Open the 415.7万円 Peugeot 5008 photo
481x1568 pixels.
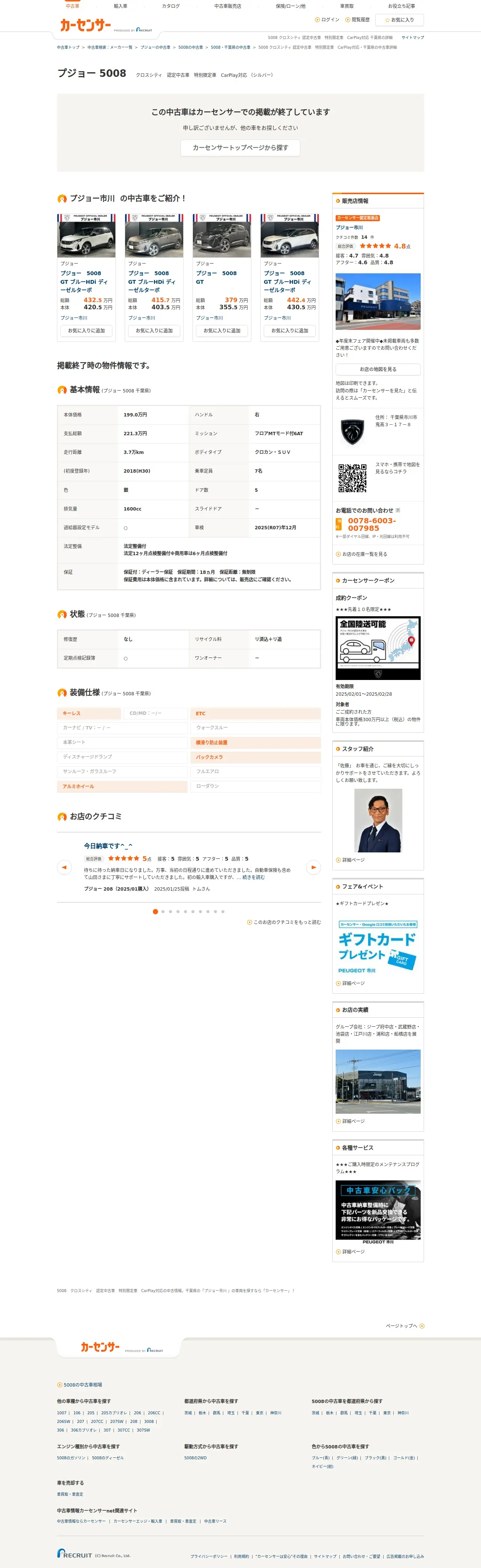tap(154, 235)
